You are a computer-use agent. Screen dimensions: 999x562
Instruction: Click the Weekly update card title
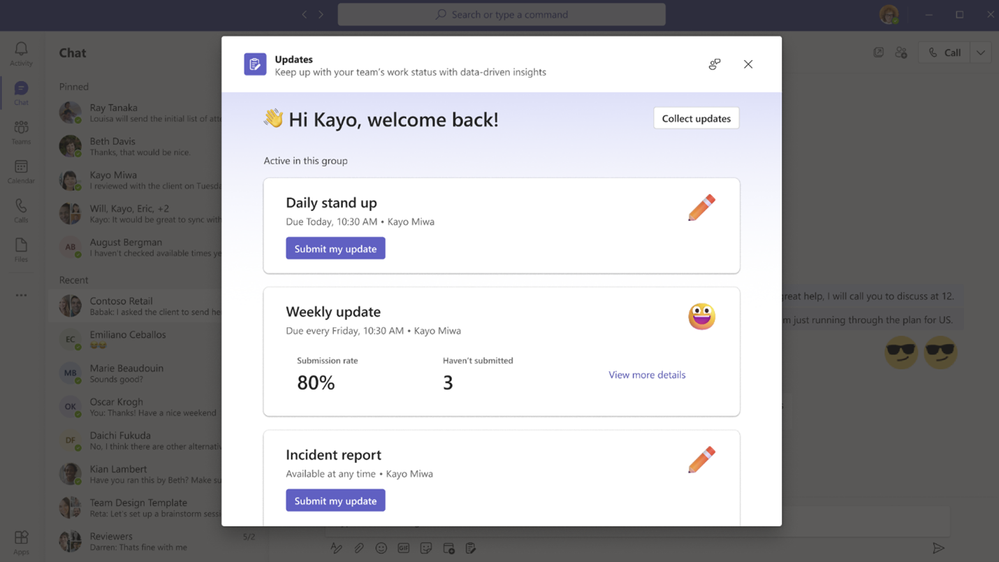pos(333,312)
